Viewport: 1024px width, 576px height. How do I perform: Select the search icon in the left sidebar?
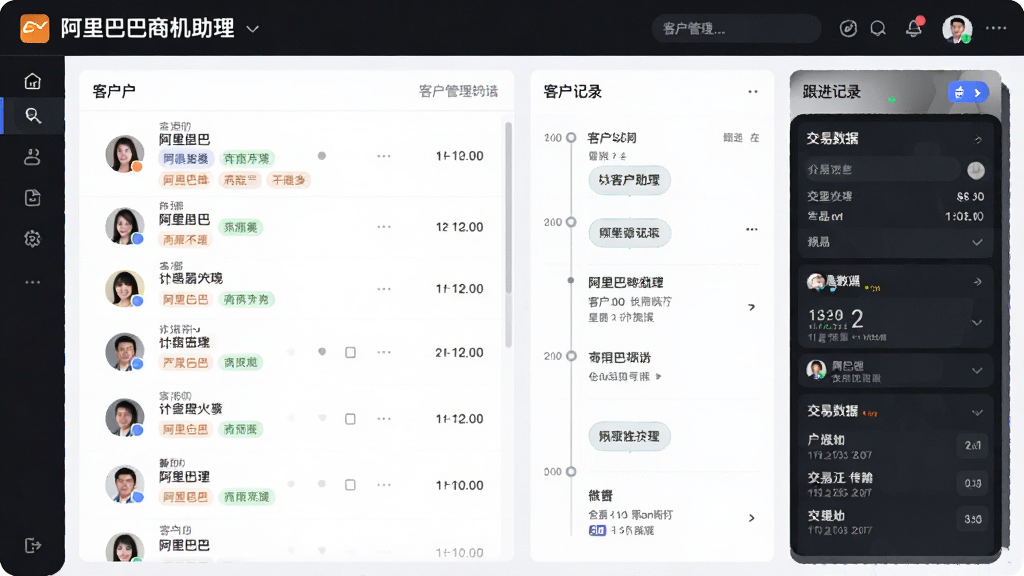33,116
